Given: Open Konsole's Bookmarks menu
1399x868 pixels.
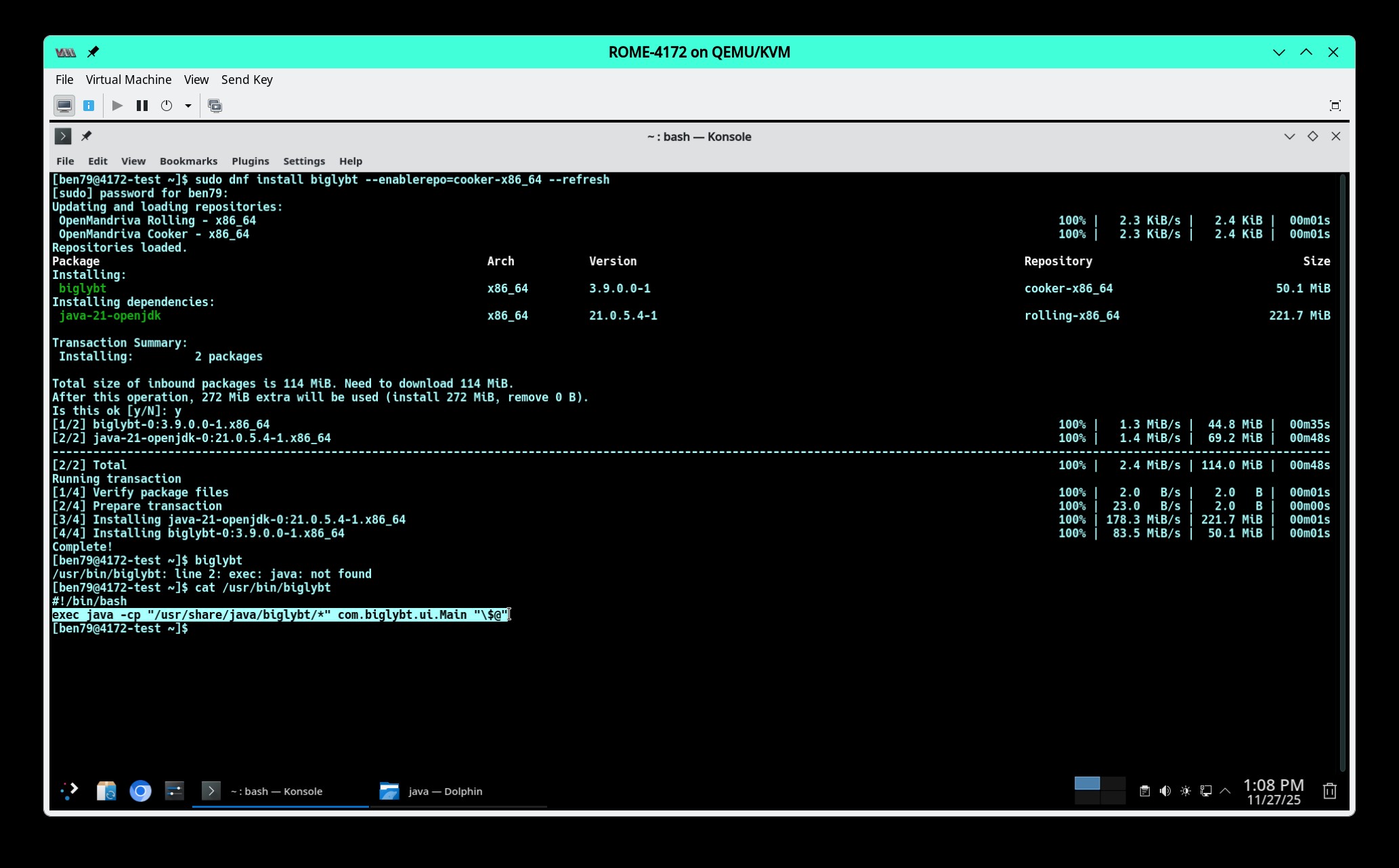Looking at the screenshot, I should 188,161.
